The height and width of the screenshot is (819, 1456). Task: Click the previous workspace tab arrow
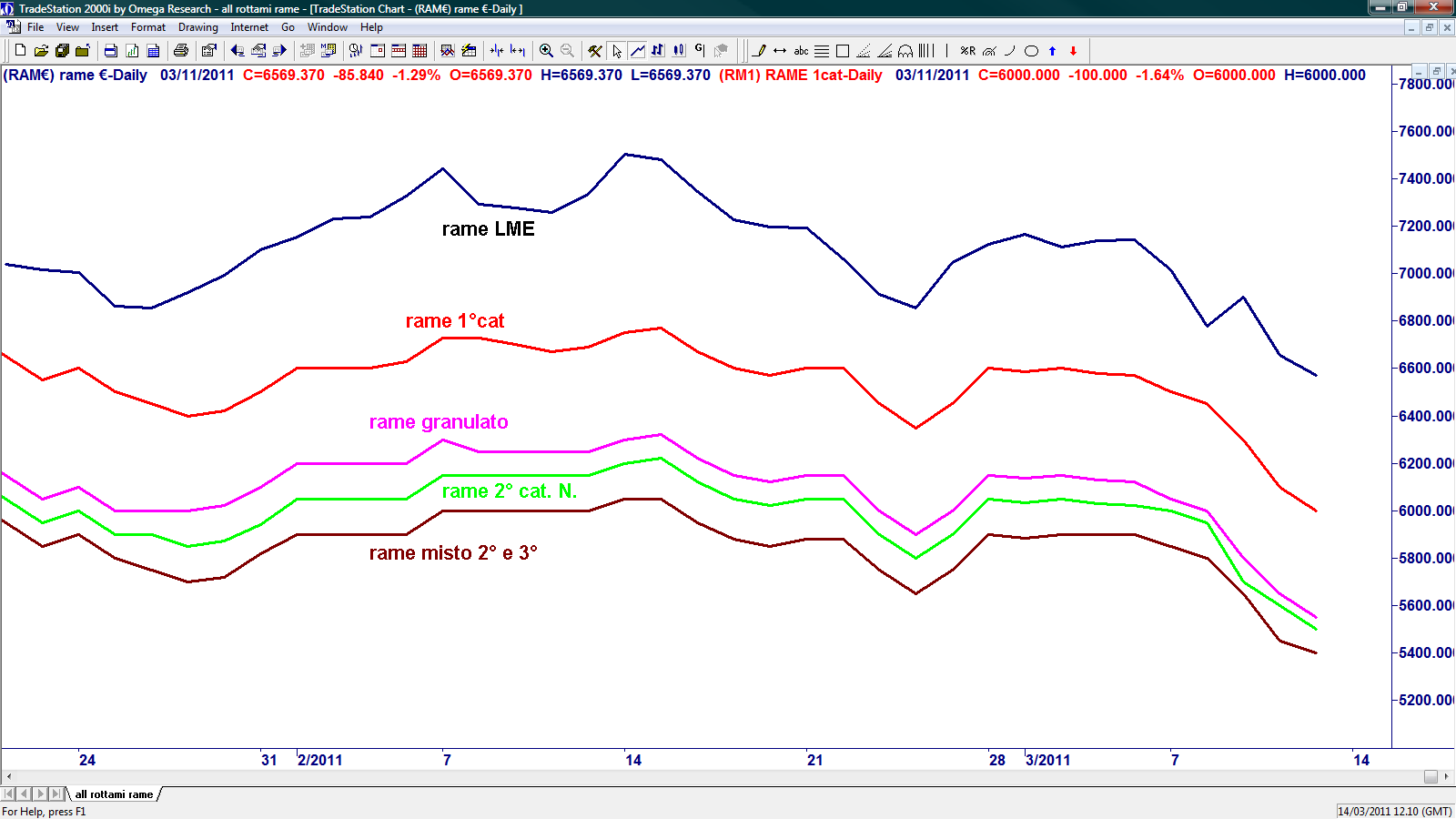click(x=25, y=794)
